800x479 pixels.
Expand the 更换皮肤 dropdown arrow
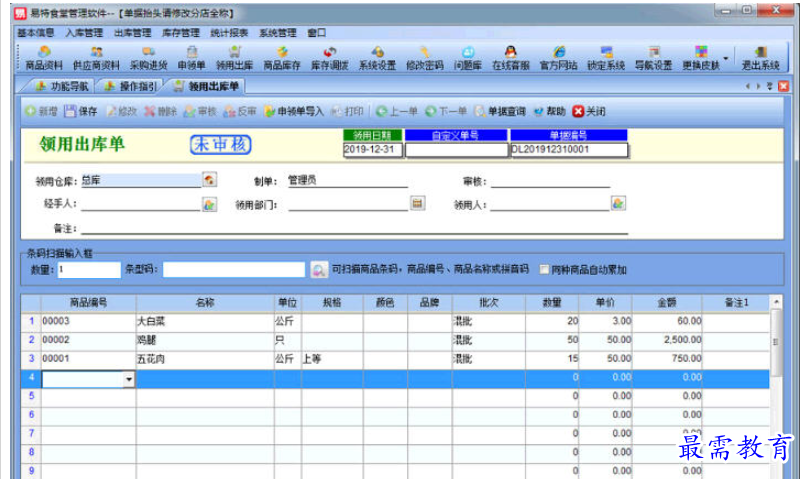[x=727, y=55]
